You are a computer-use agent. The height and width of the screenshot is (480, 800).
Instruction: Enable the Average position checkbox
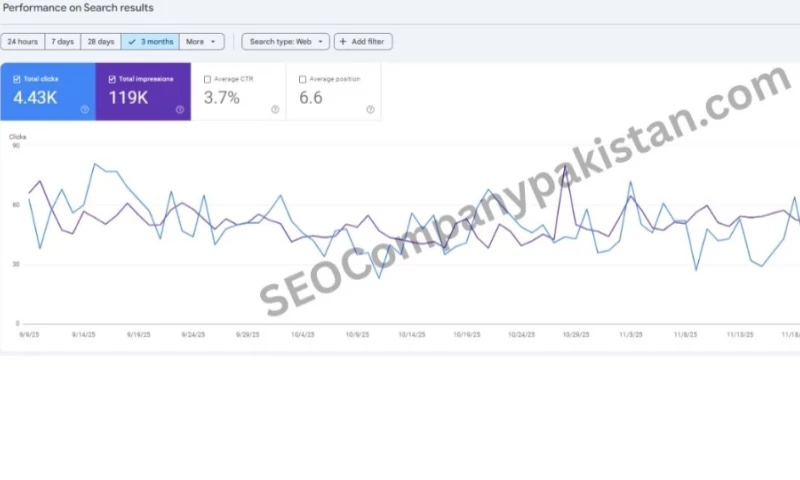pos(303,79)
